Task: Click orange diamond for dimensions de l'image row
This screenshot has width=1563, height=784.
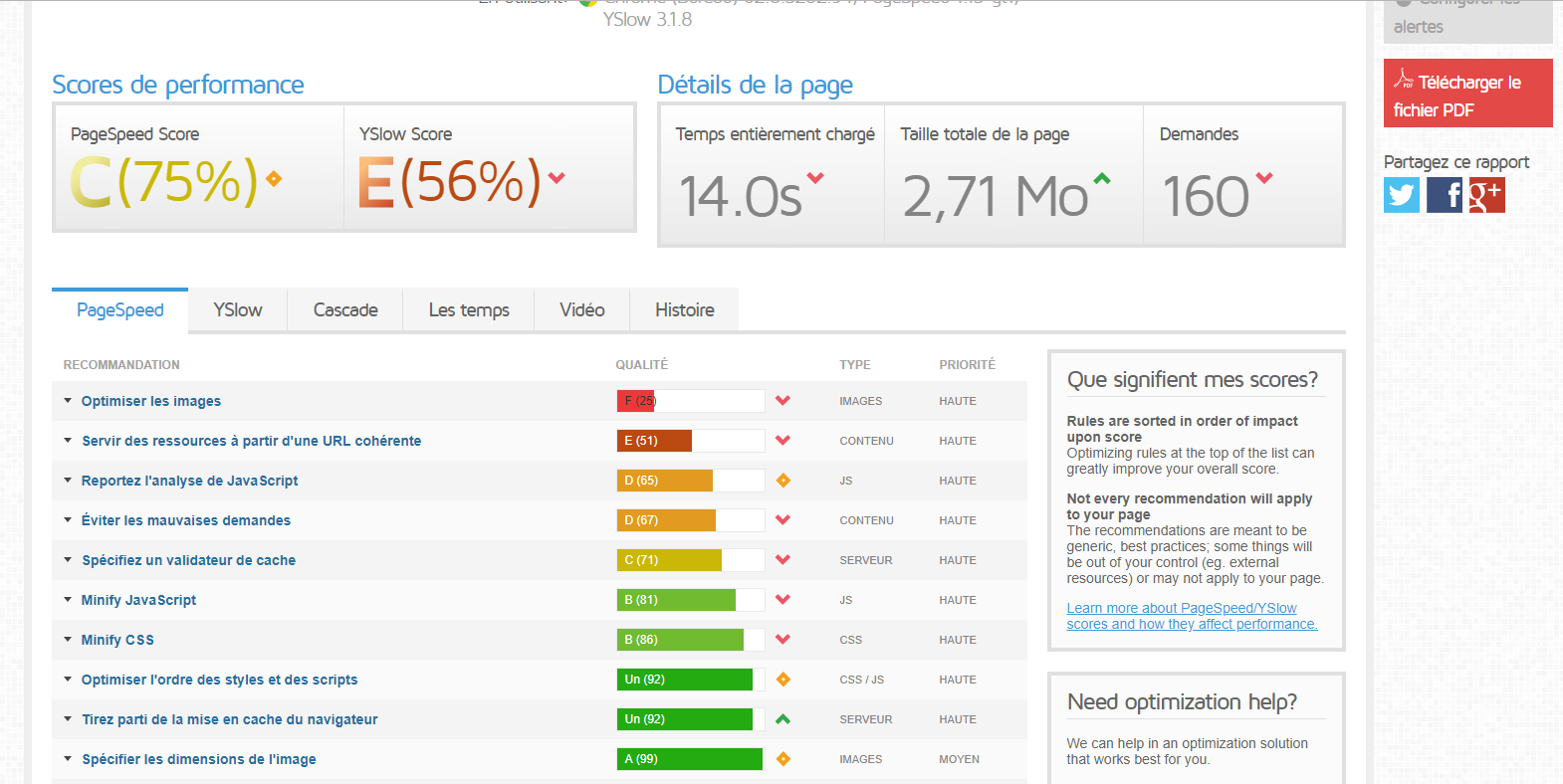Action: tap(783, 759)
